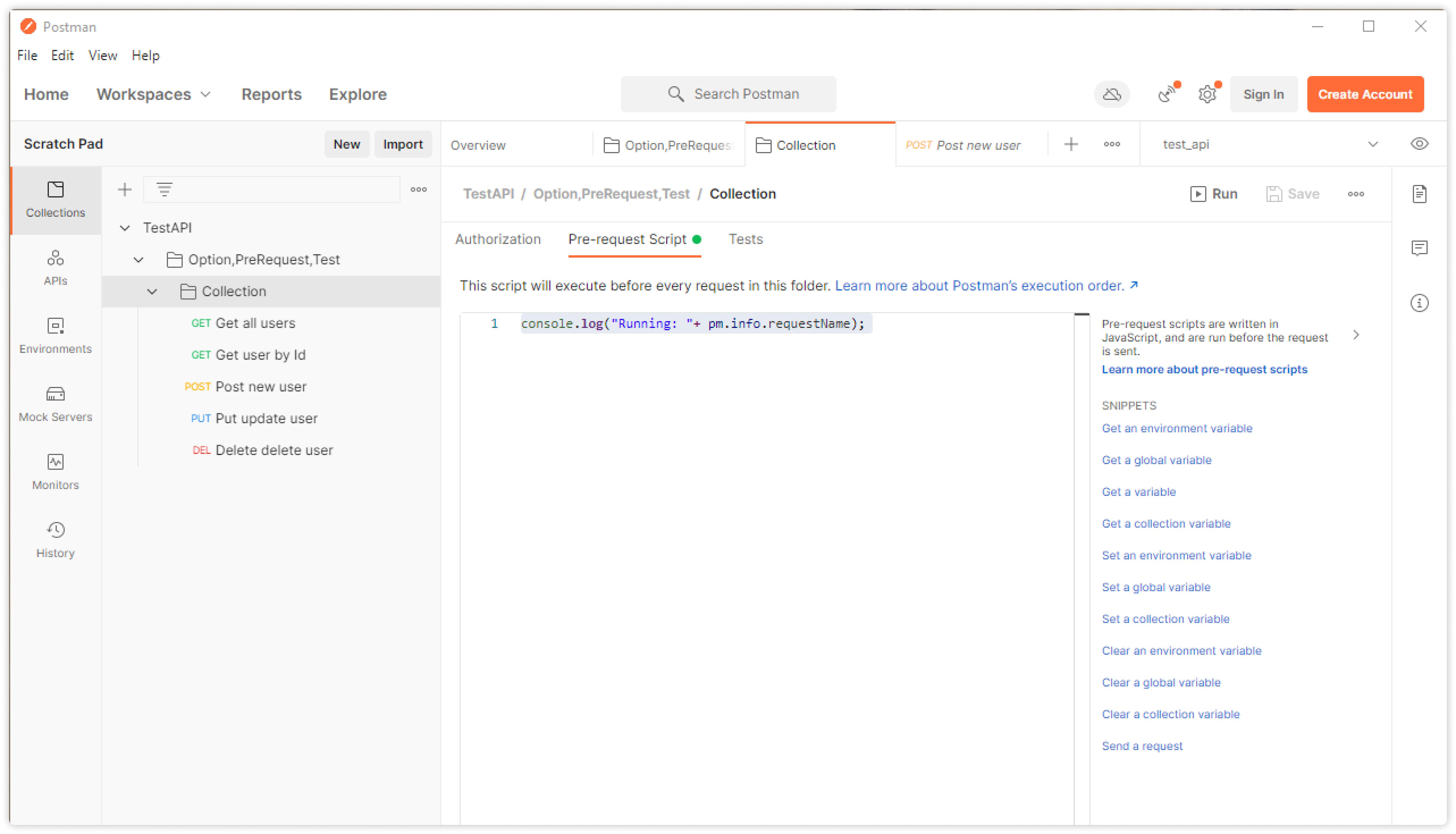The width and height of the screenshot is (1456, 834).
Task: Click the New button
Action: tap(346, 144)
